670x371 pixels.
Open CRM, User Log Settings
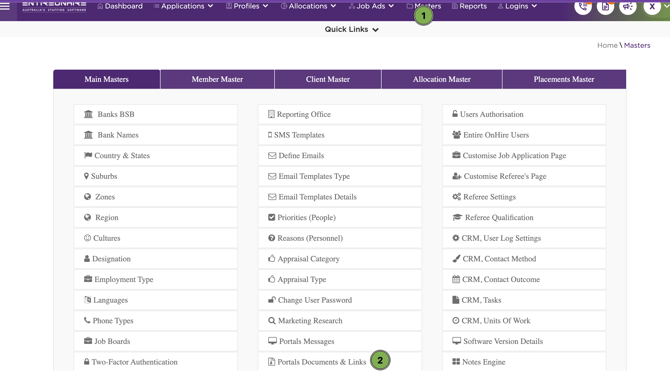point(524,238)
